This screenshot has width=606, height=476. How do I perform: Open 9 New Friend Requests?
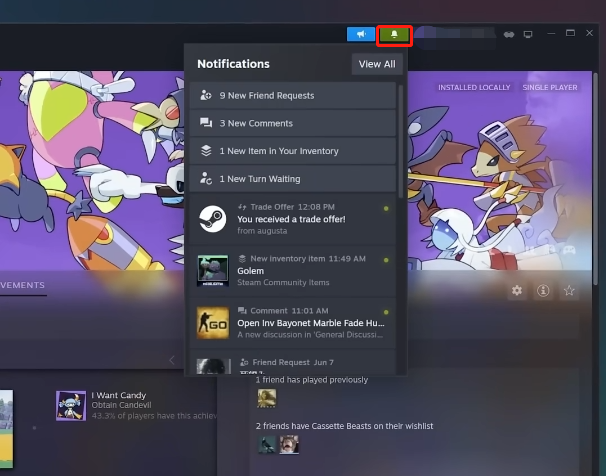[x=293, y=95]
